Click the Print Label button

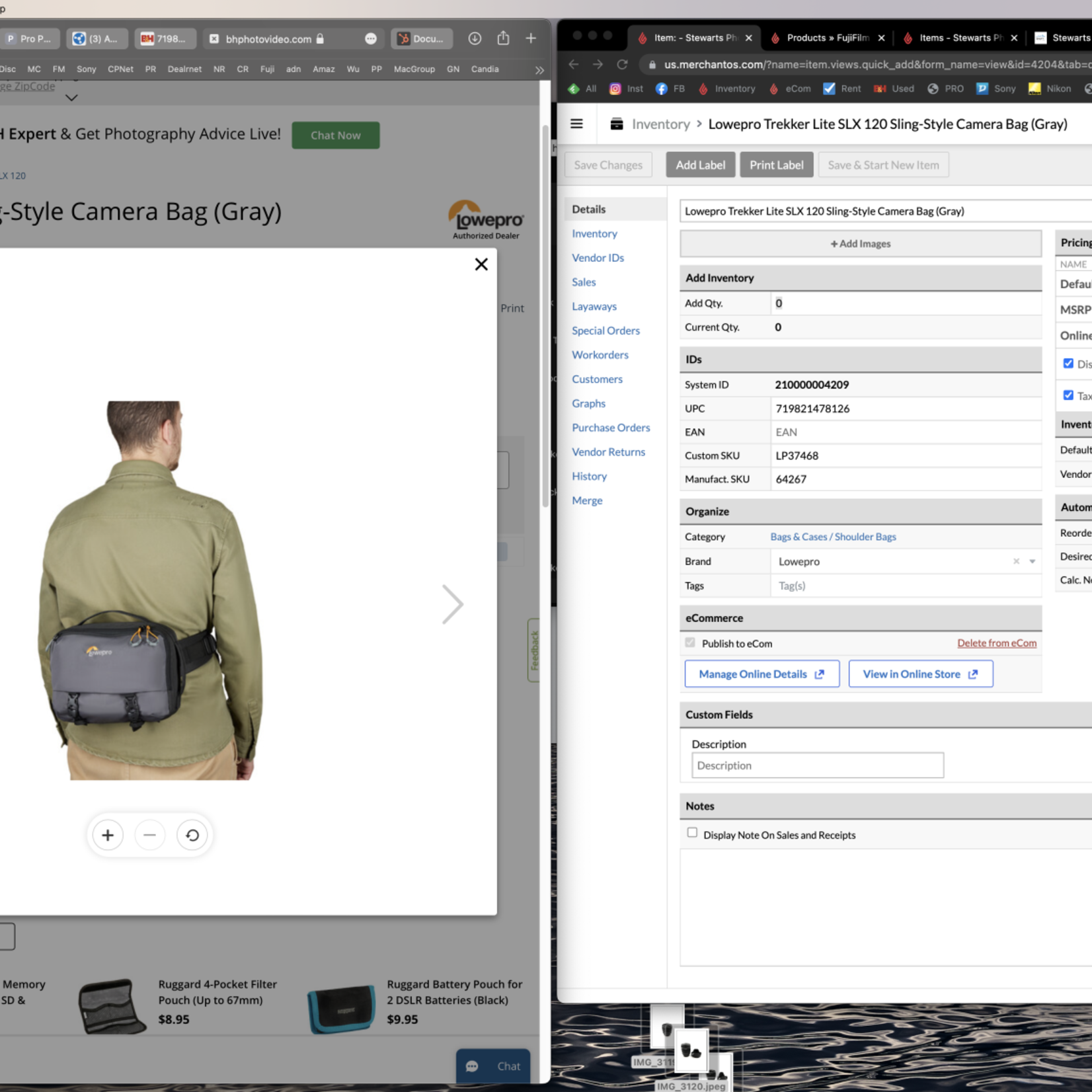click(777, 165)
